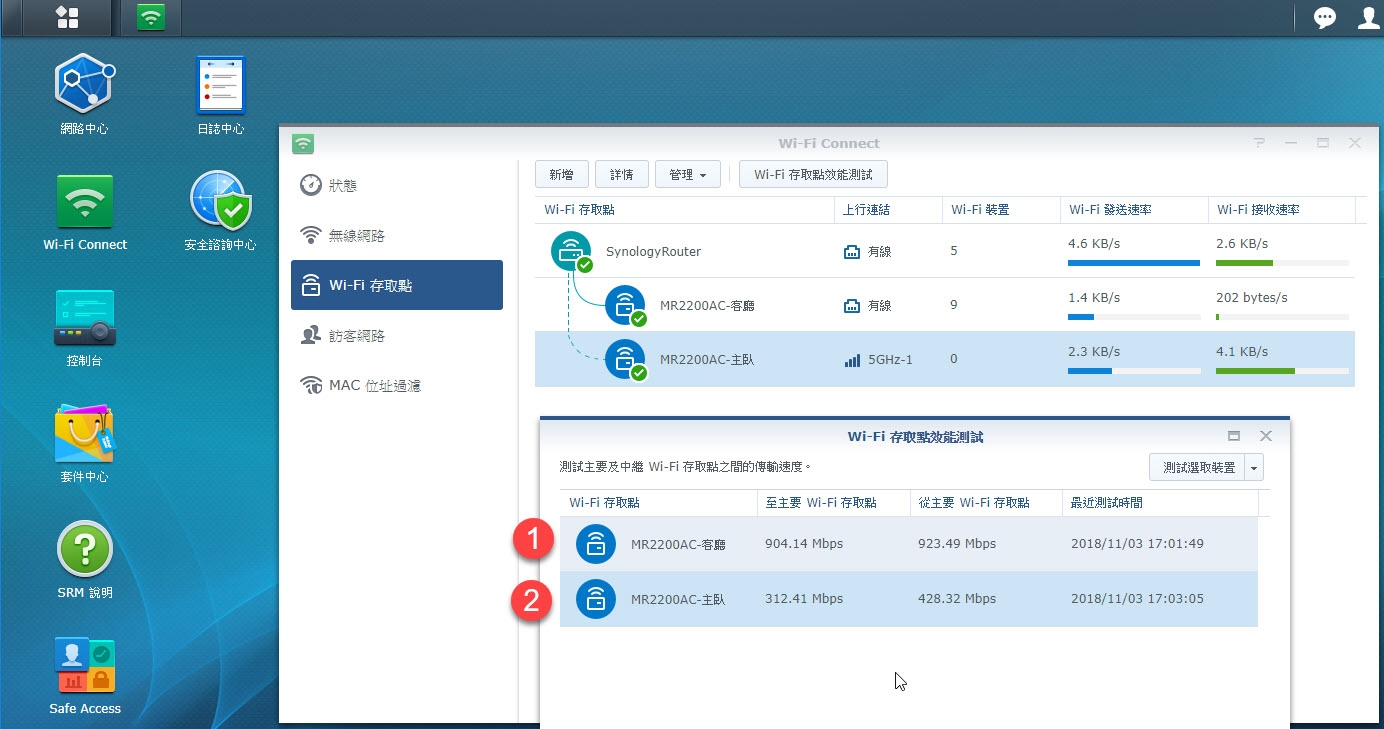
Task: Click the 904.14 Mbps value
Action: click(x=804, y=544)
